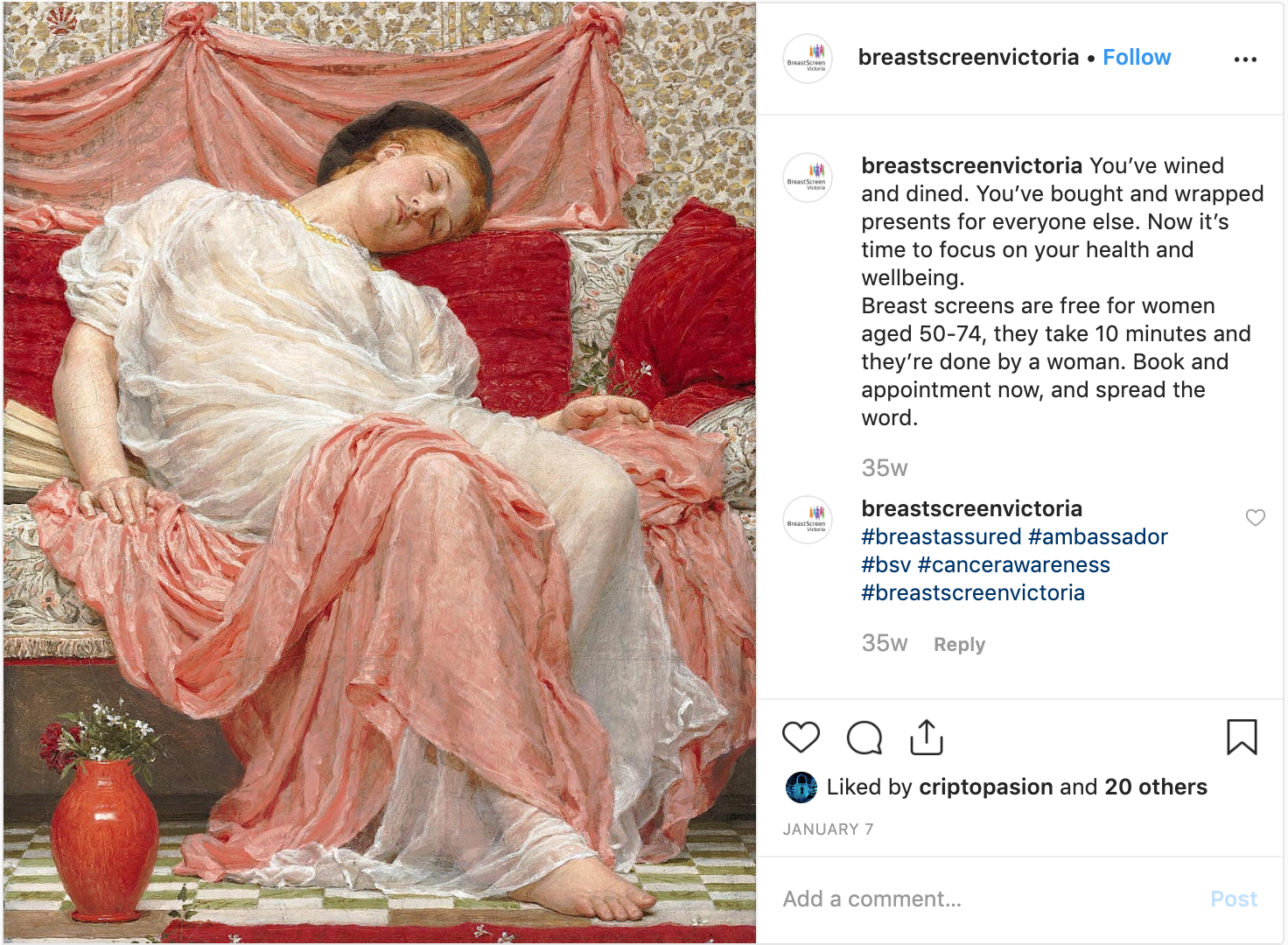Like the post with the heart icon

[x=801, y=738]
